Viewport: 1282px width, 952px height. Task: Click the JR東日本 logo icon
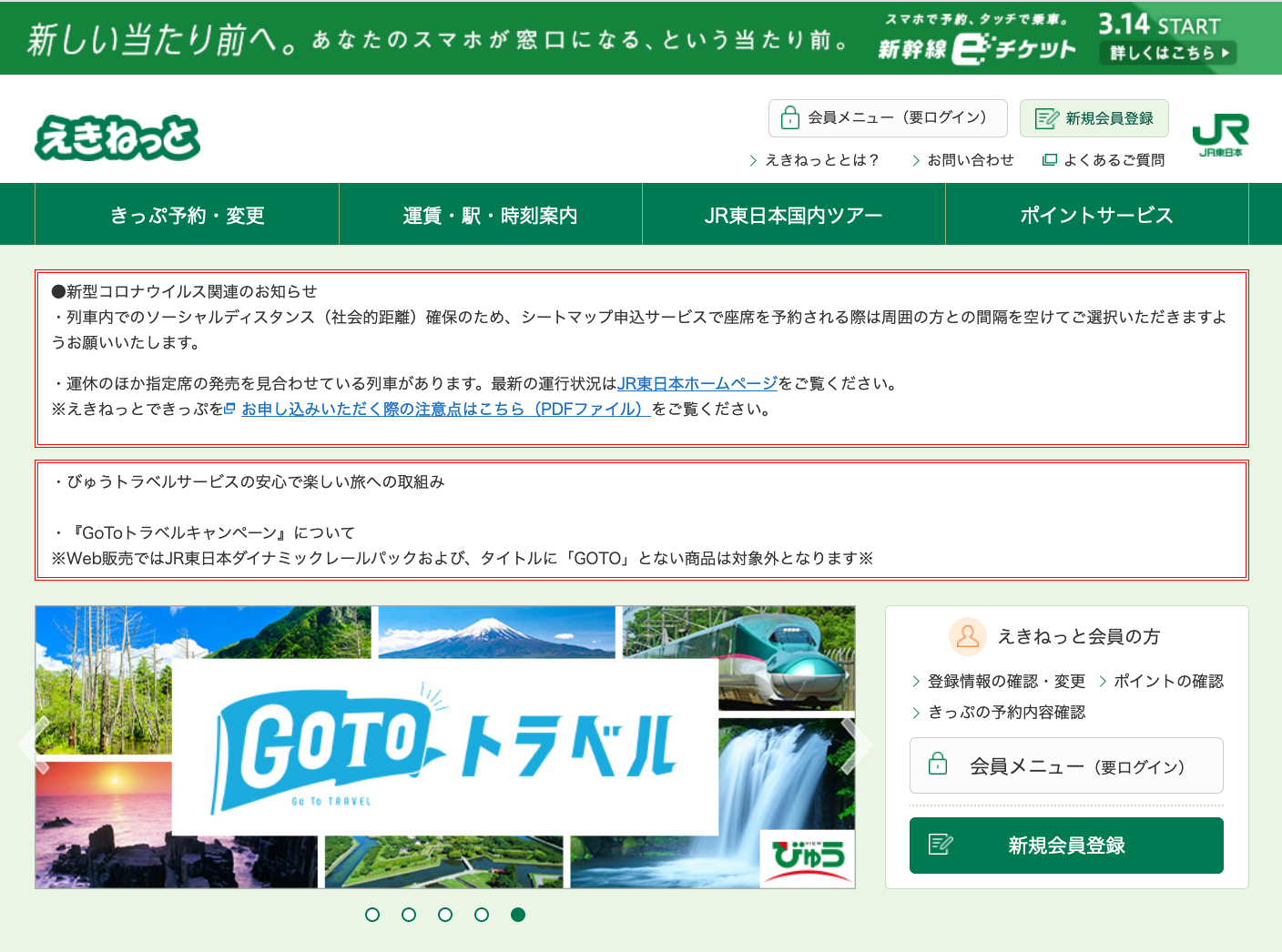click(x=1220, y=135)
